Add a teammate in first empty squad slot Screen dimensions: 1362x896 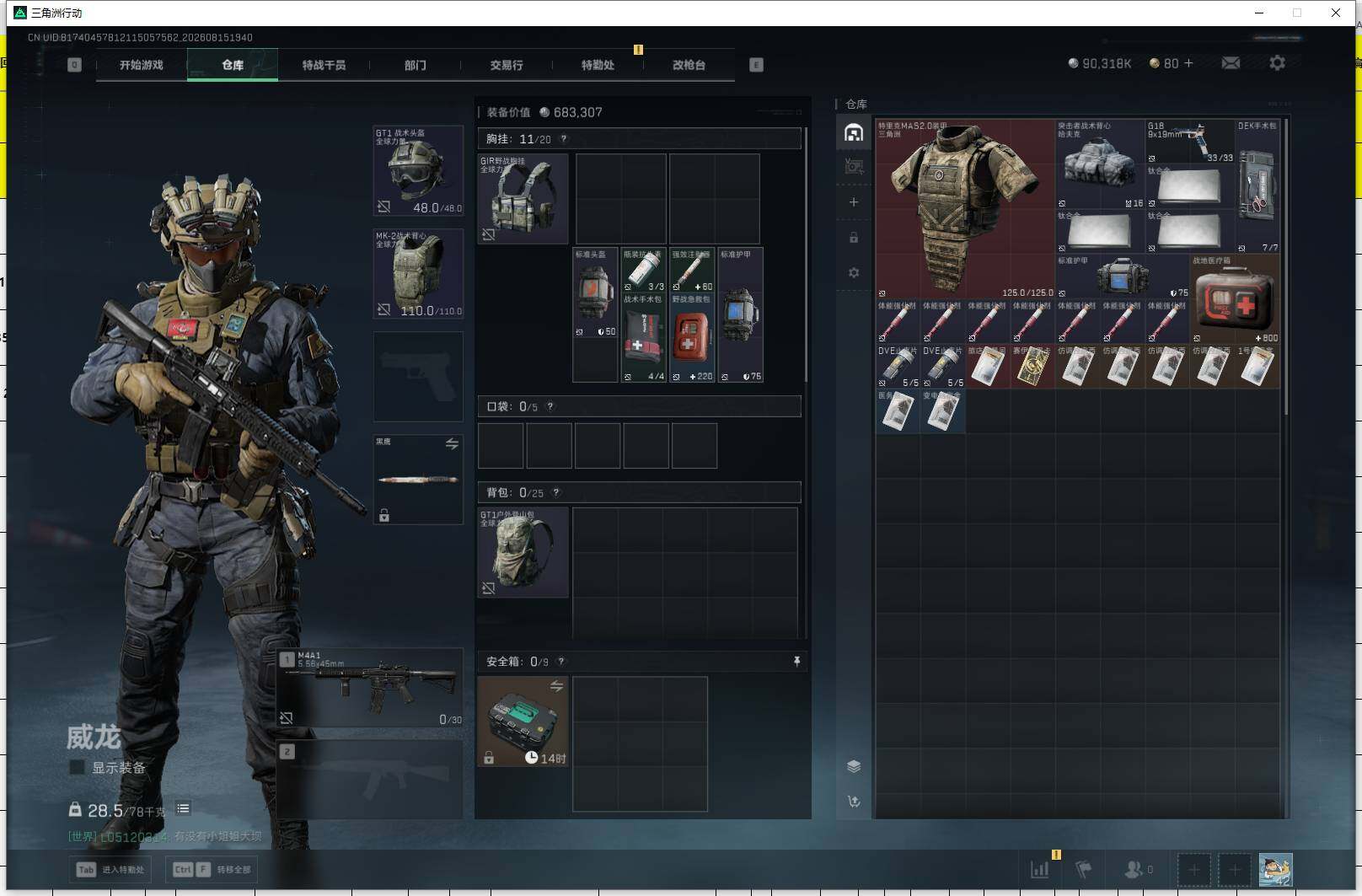(x=1193, y=869)
